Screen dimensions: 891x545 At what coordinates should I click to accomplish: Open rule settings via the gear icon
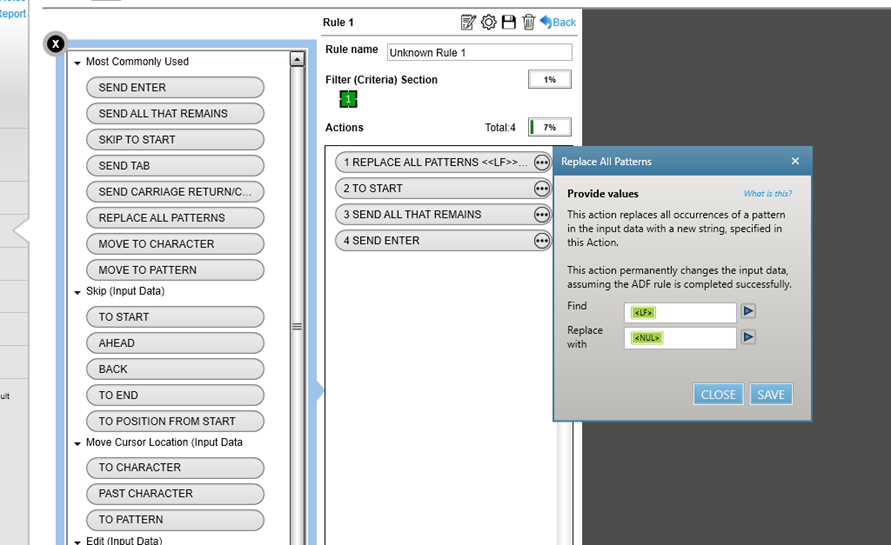488,22
